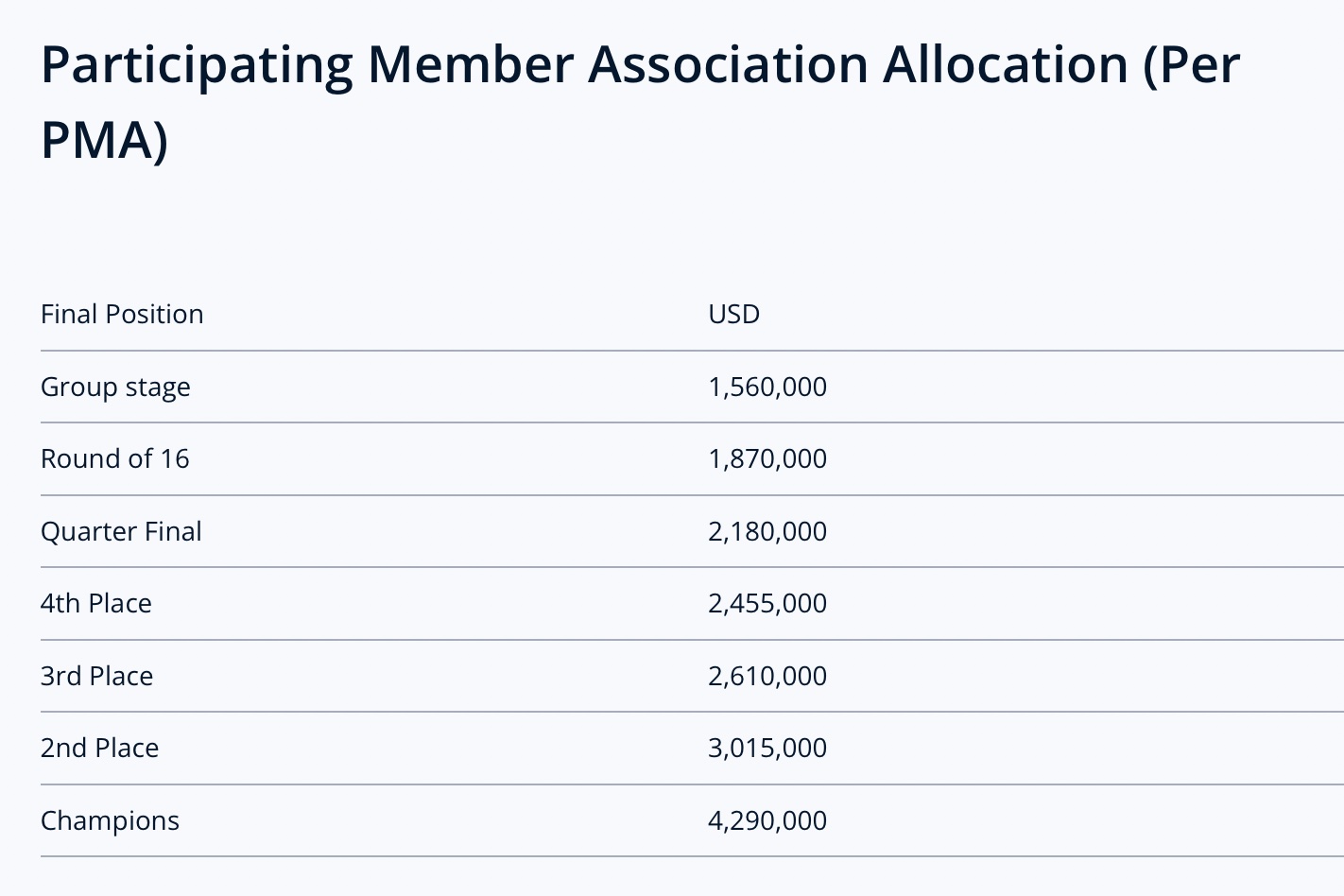This screenshot has width=1344, height=896.
Task: Click the Champions row label
Action: (110, 820)
